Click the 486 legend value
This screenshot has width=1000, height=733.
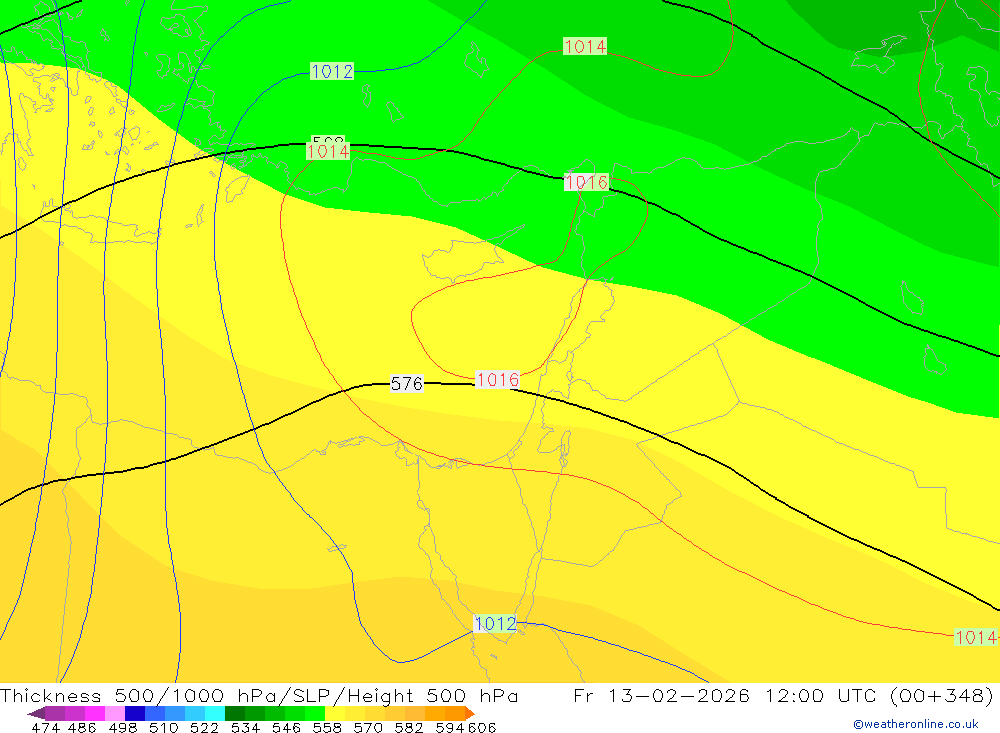point(82,727)
